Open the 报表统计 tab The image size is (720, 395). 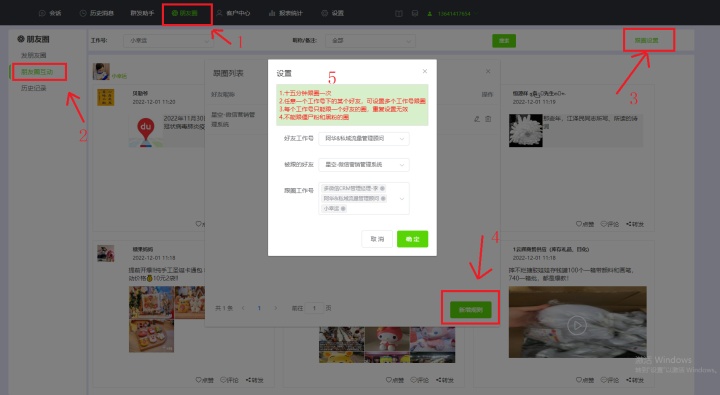click(286, 13)
